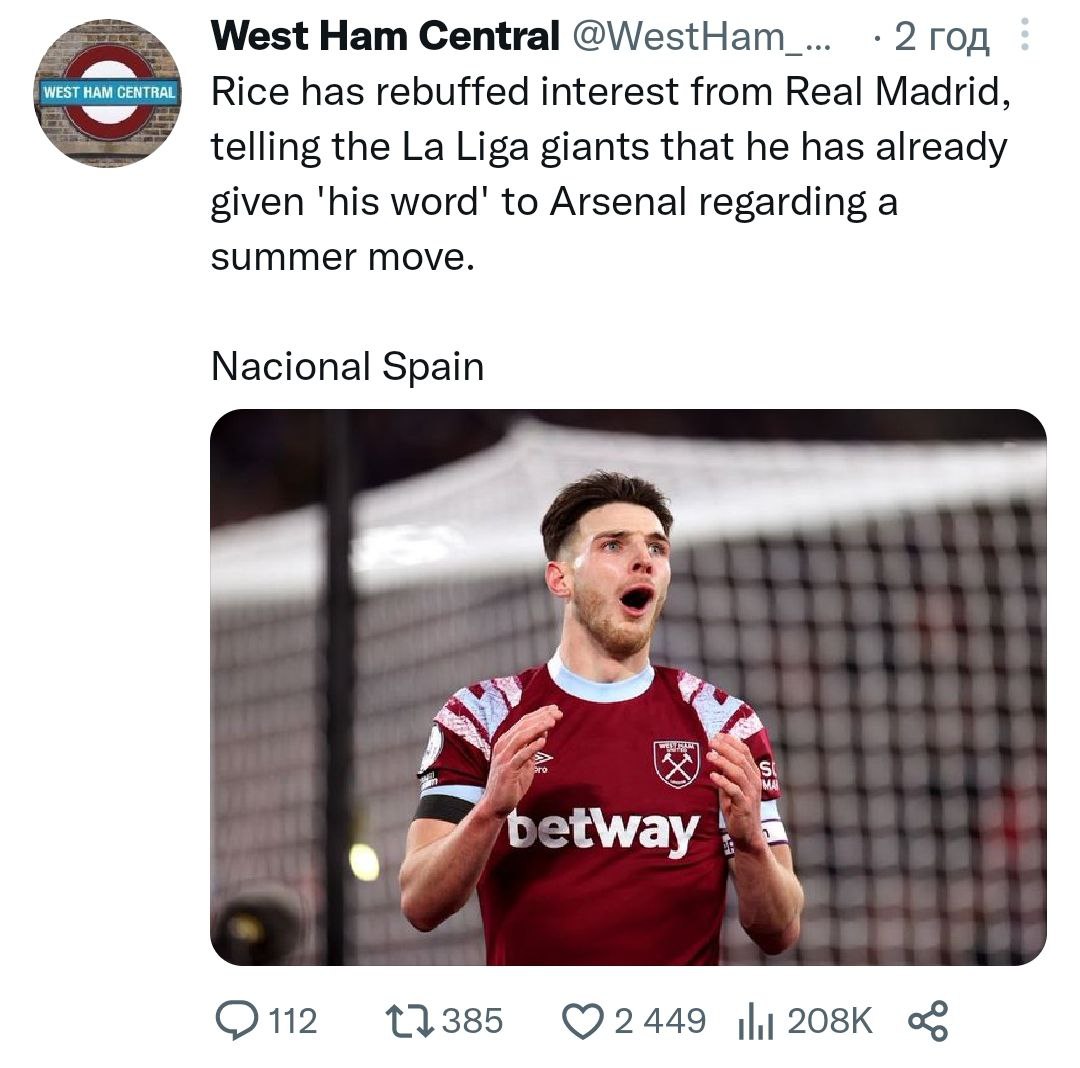This screenshot has height=1068, width=1080.
Task: Click the reply speech bubble icon
Action: 237,1021
